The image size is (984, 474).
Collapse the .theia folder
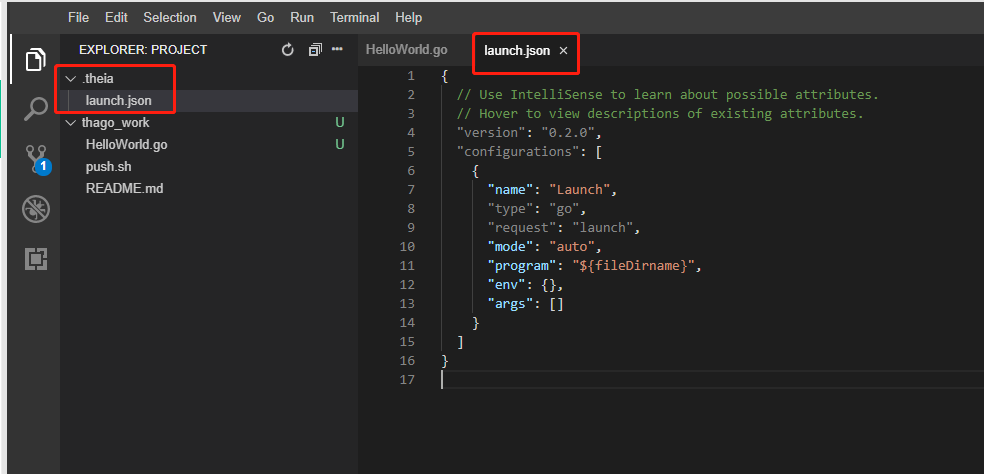[70, 78]
